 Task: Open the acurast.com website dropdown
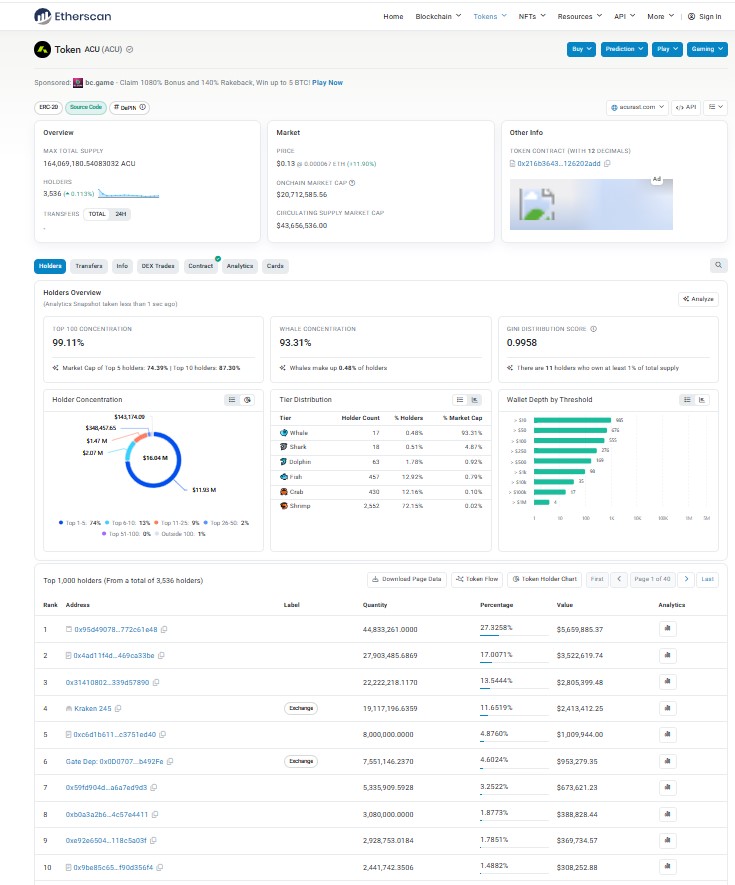tap(637, 107)
